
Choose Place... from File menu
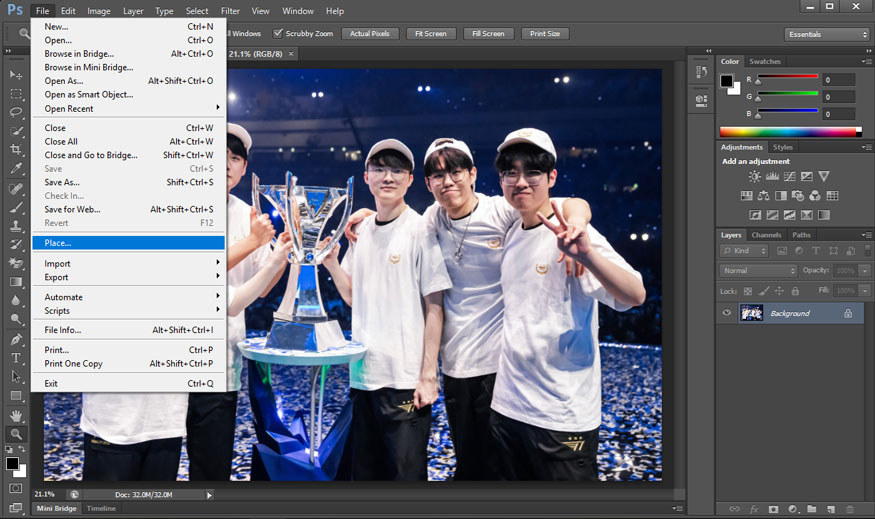(x=128, y=243)
